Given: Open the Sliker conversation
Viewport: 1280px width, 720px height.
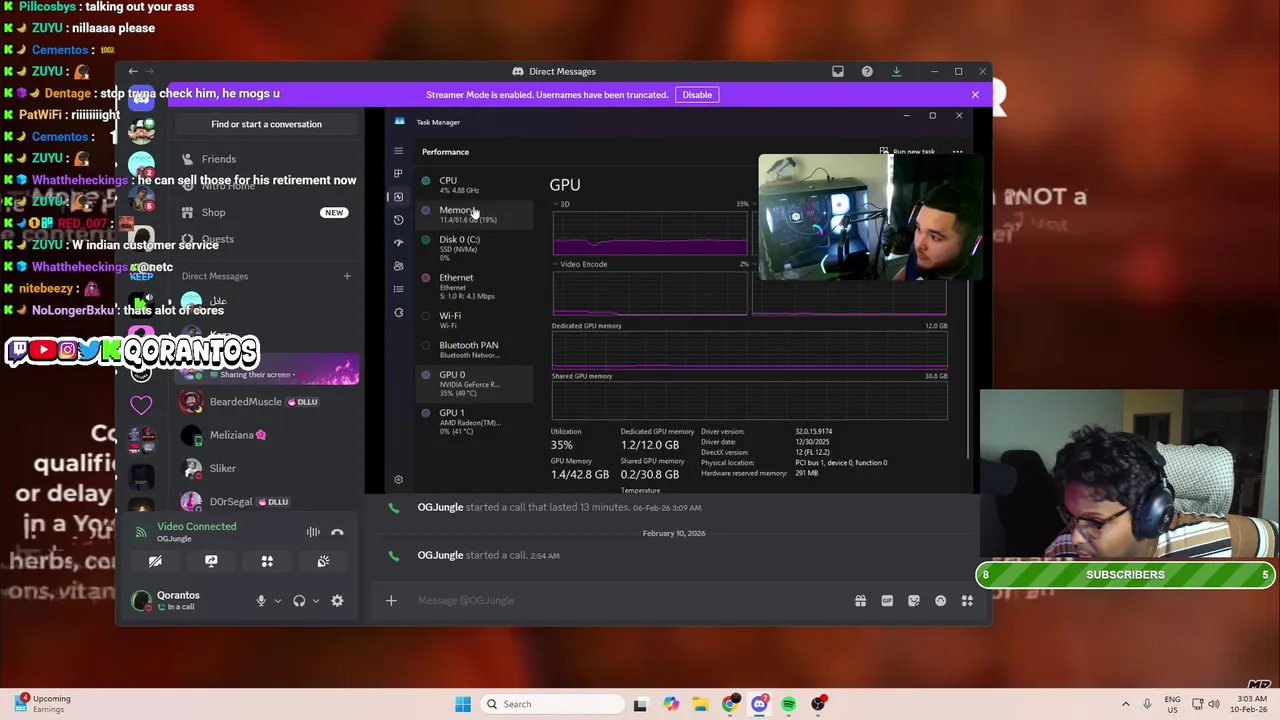Looking at the screenshot, I should pos(266,468).
